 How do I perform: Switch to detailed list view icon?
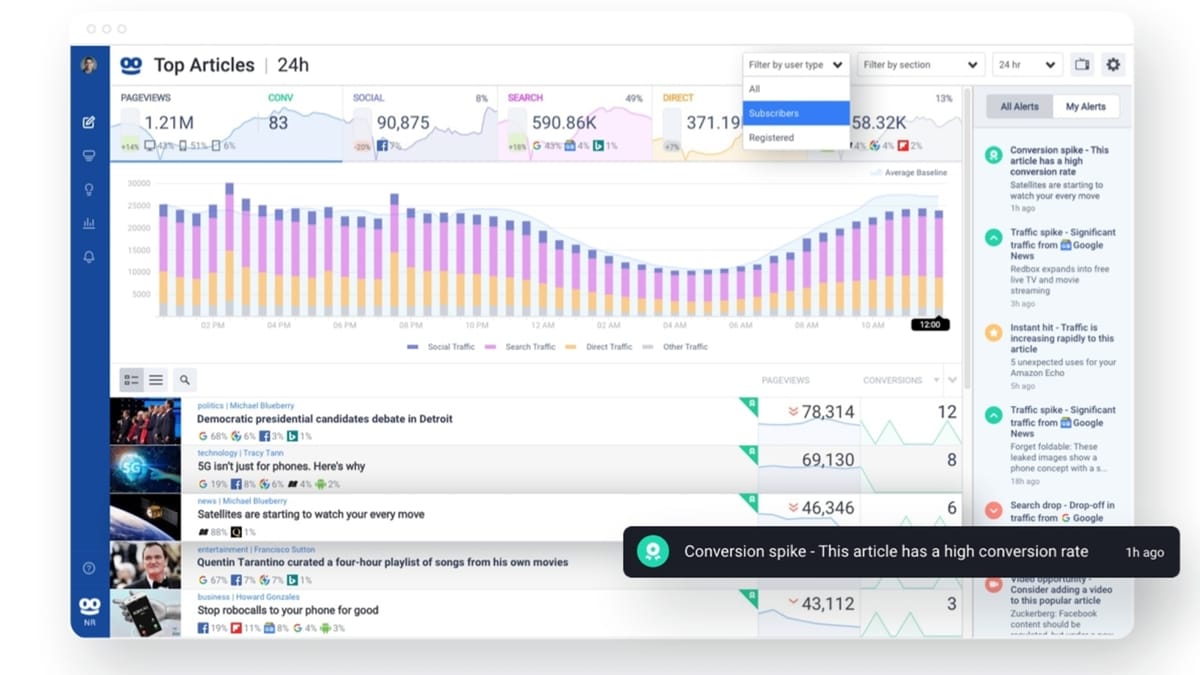coord(131,380)
